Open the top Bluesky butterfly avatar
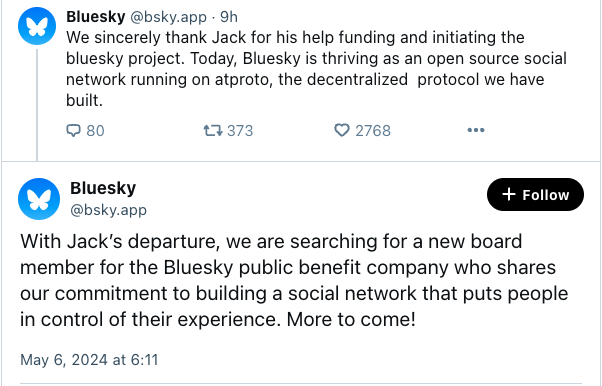602x386 pixels. pos(37,26)
